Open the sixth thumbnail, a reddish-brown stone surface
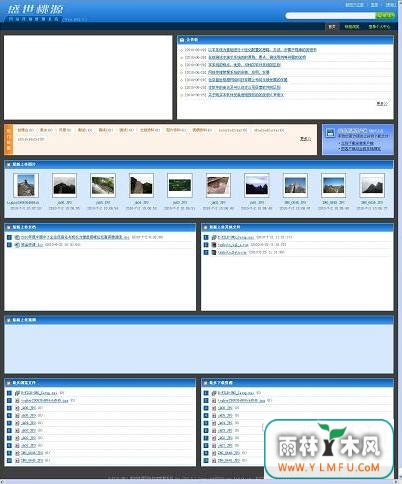The height and width of the screenshot is (484, 402). (x=218, y=185)
